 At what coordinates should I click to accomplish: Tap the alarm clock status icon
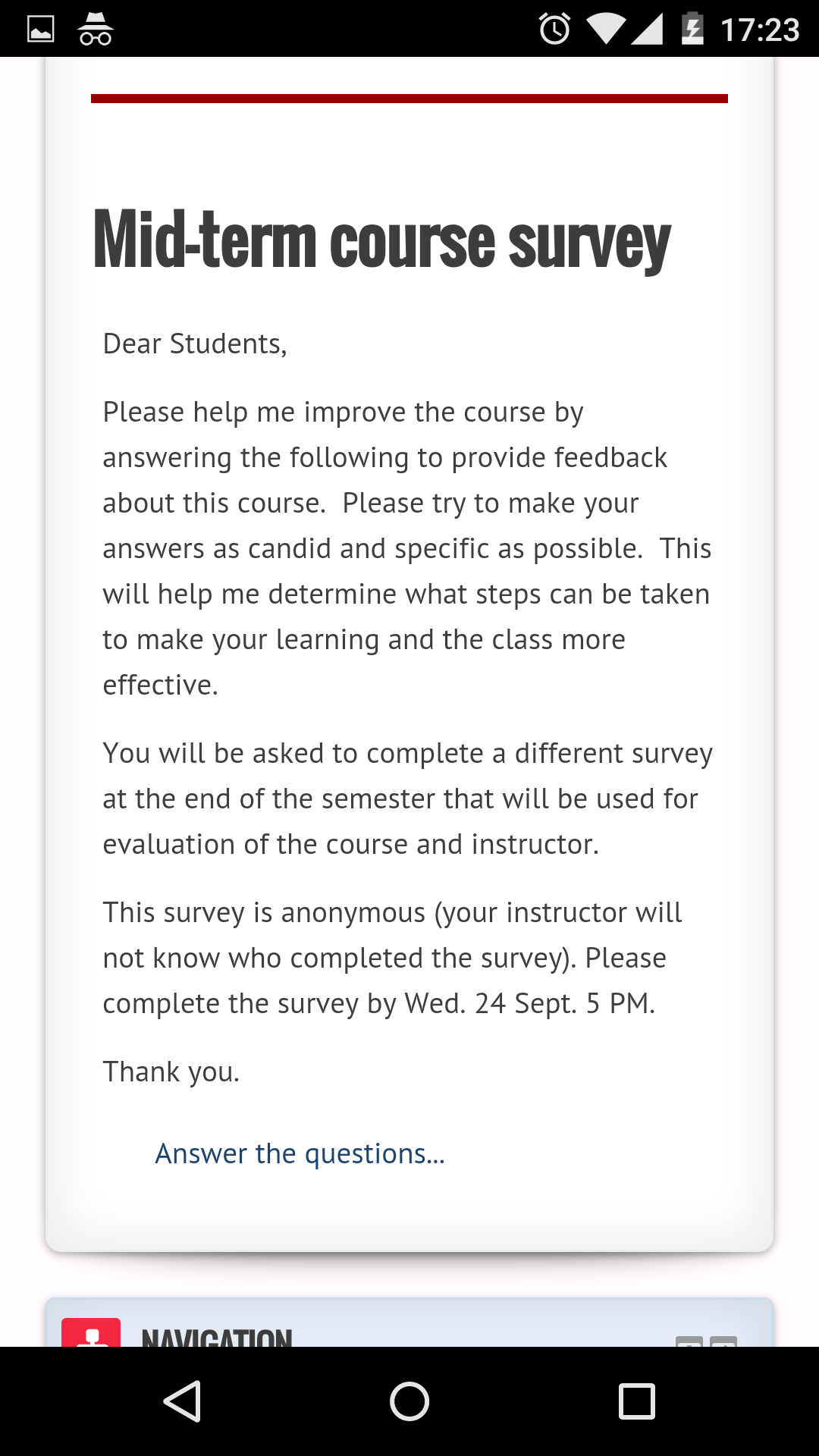(553, 29)
